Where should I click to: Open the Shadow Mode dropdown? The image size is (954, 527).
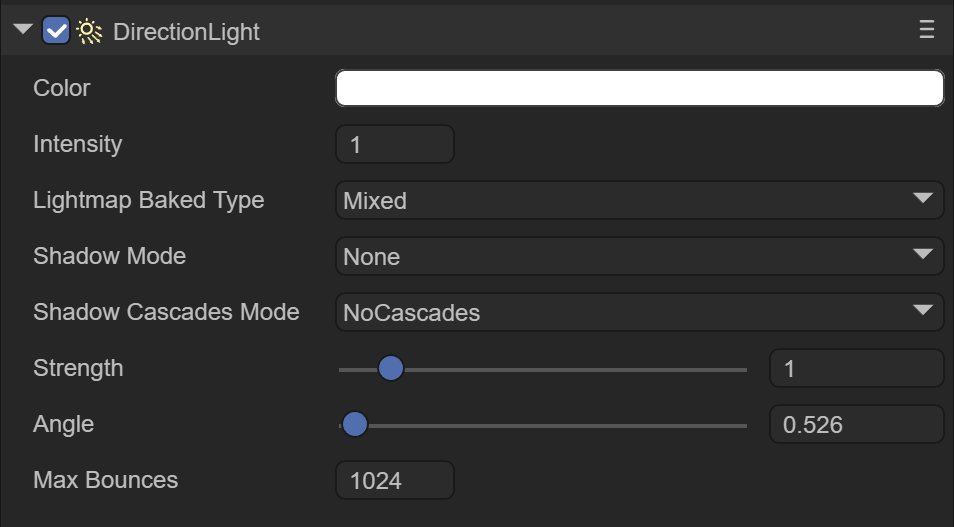(639, 256)
